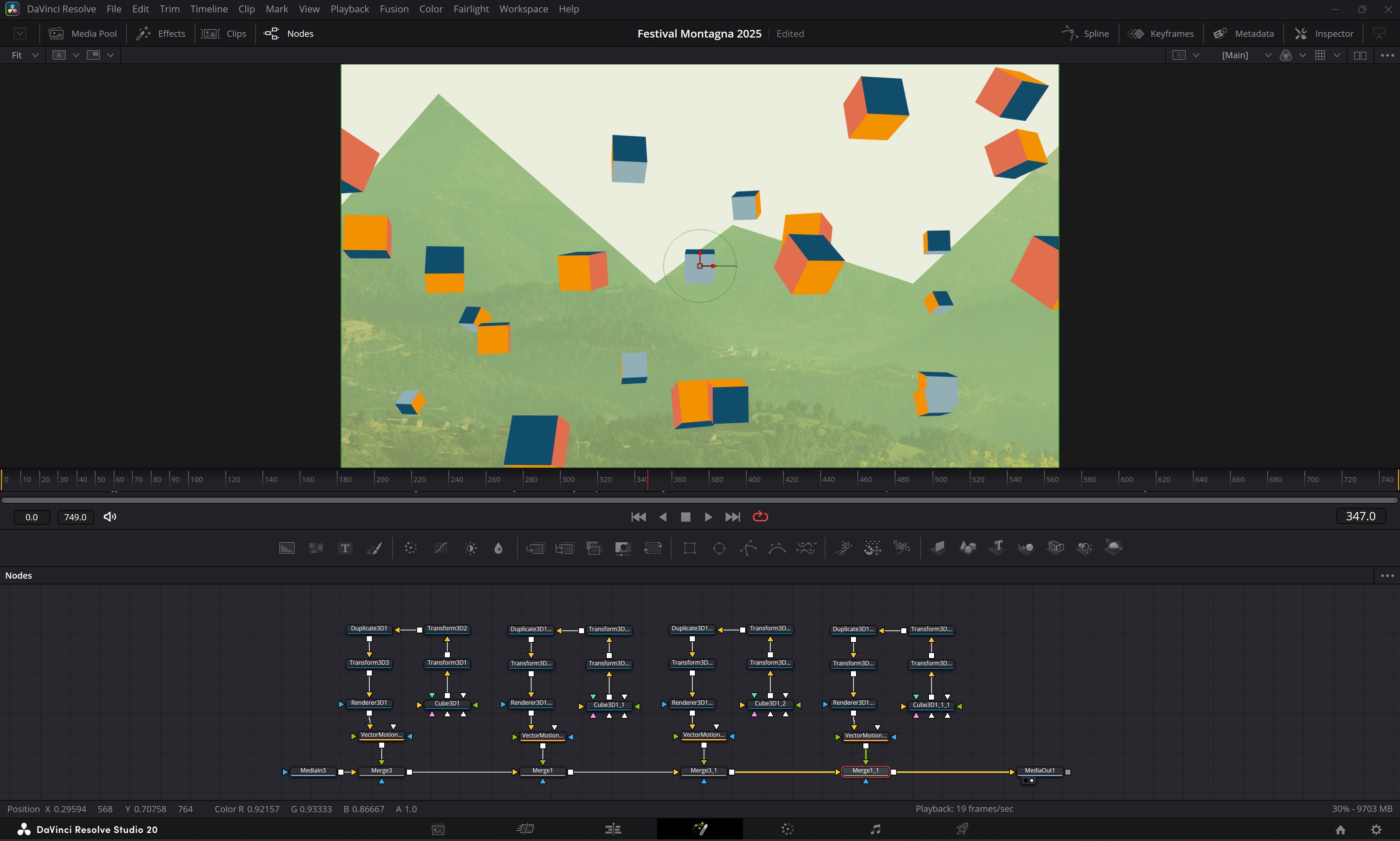Add a Text3D node from toolbar
Image resolution: width=1400 pixels, height=841 pixels.
point(997,547)
